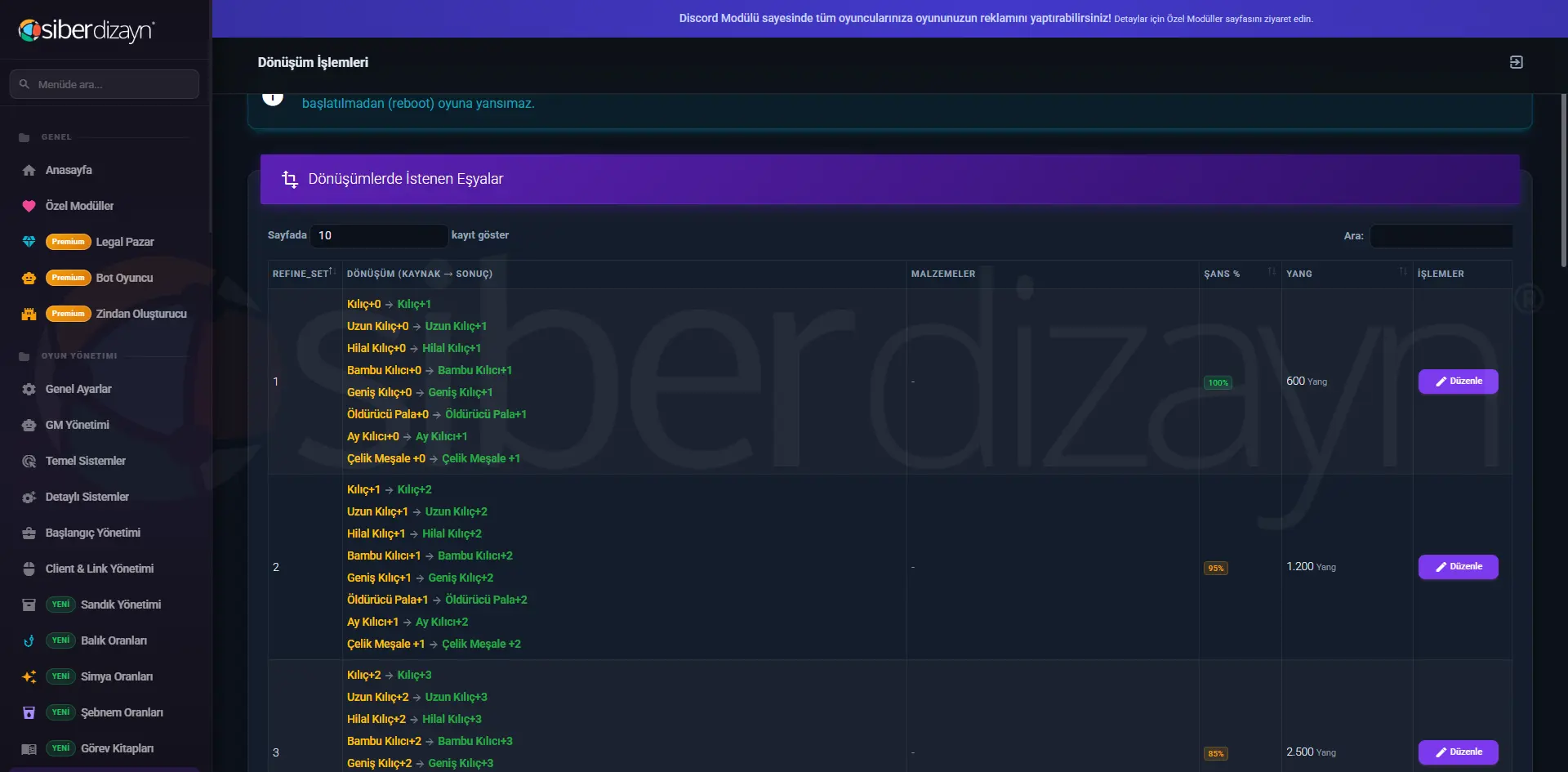Go to Legal Pazar premium page
Viewport: 1568px width, 772px height.
(x=125, y=242)
